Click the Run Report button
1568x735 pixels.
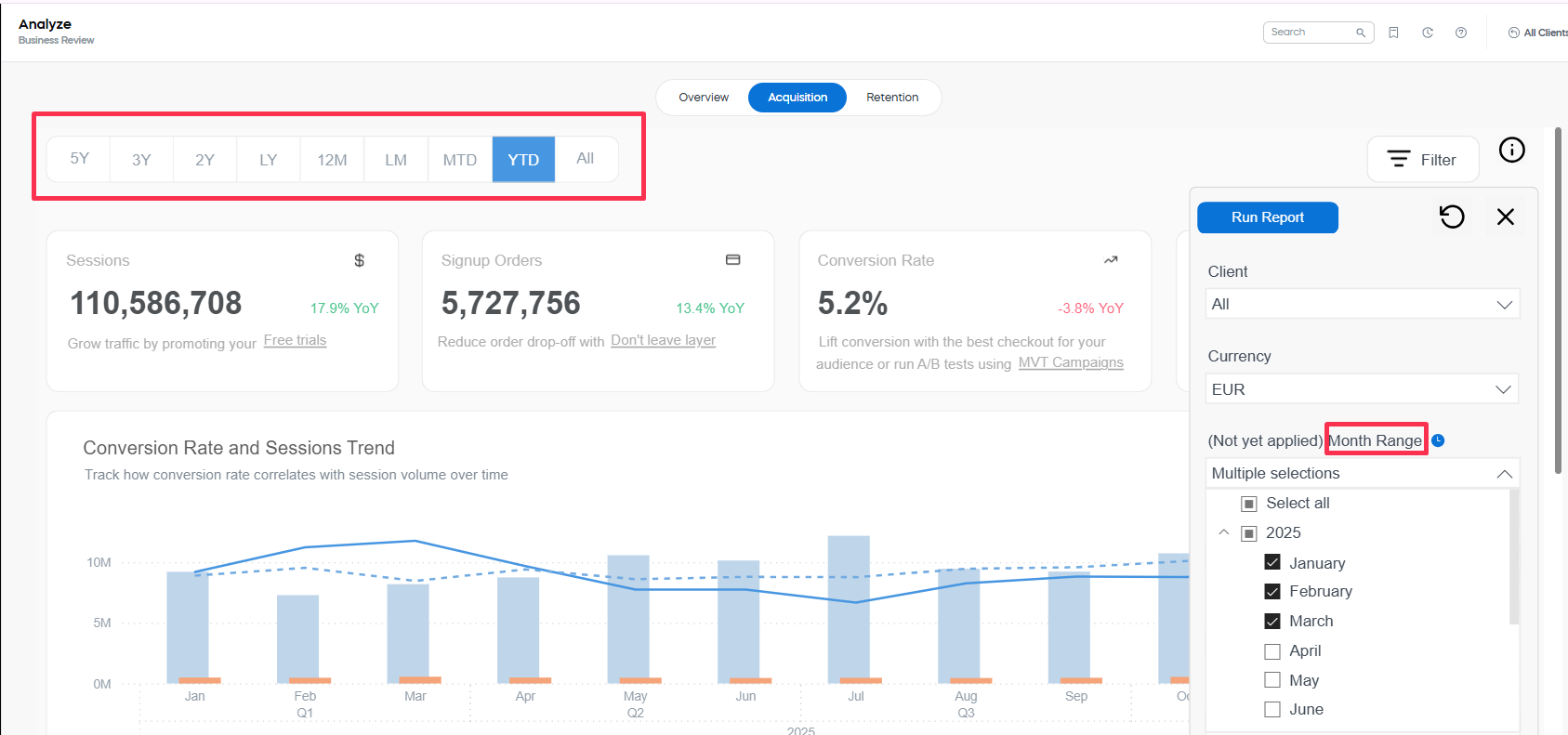point(1268,217)
